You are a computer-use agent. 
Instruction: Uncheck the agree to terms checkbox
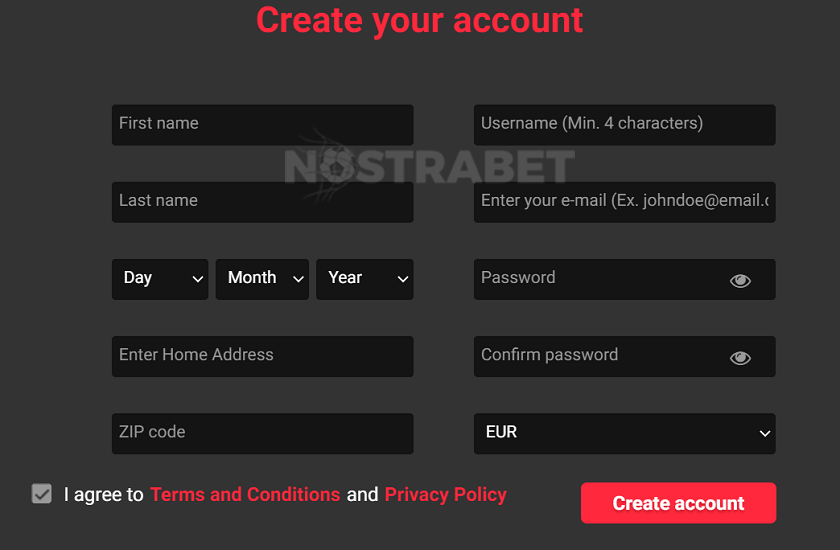pos(42,493)
